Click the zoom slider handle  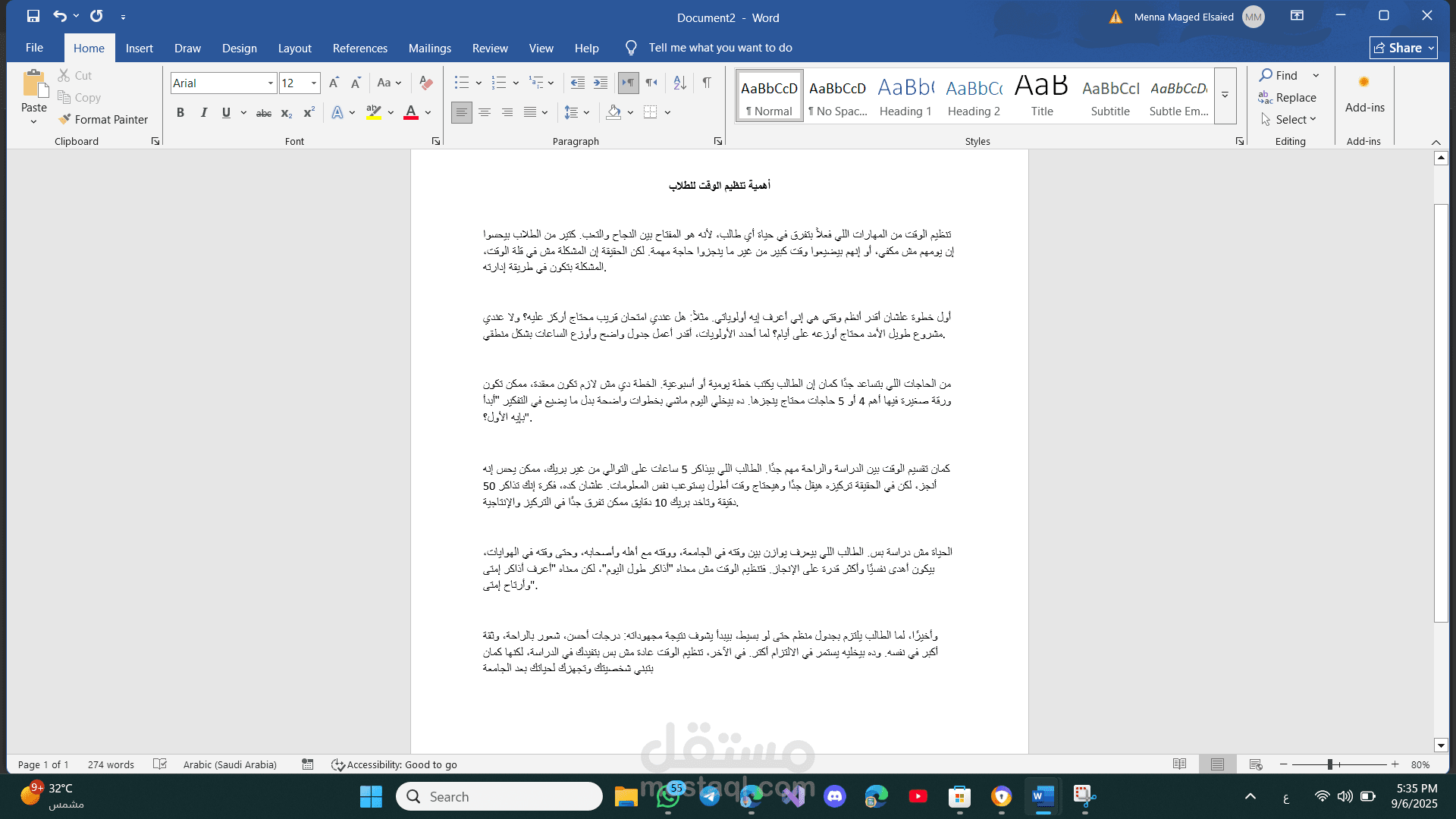1330,764
